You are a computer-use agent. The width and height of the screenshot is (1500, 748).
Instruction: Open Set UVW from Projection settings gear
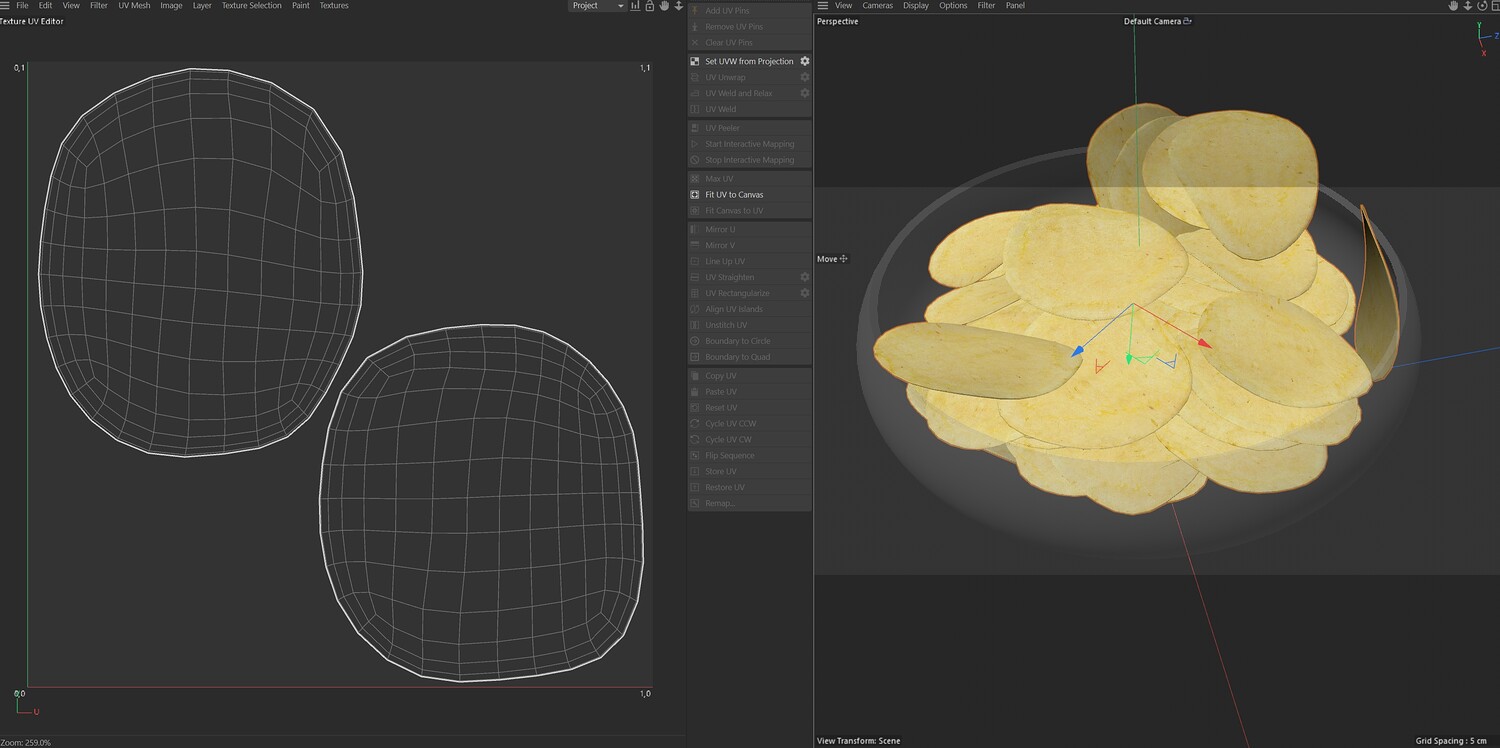tap(804, 61)
